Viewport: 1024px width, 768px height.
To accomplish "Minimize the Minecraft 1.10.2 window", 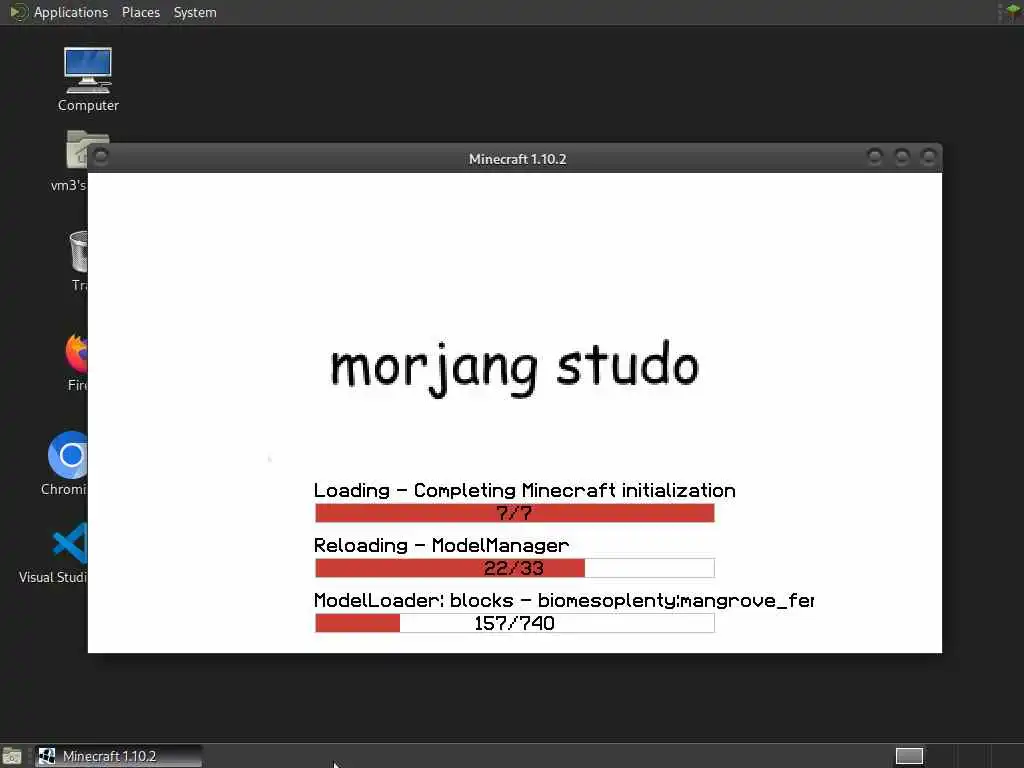I will click(874, 157).
